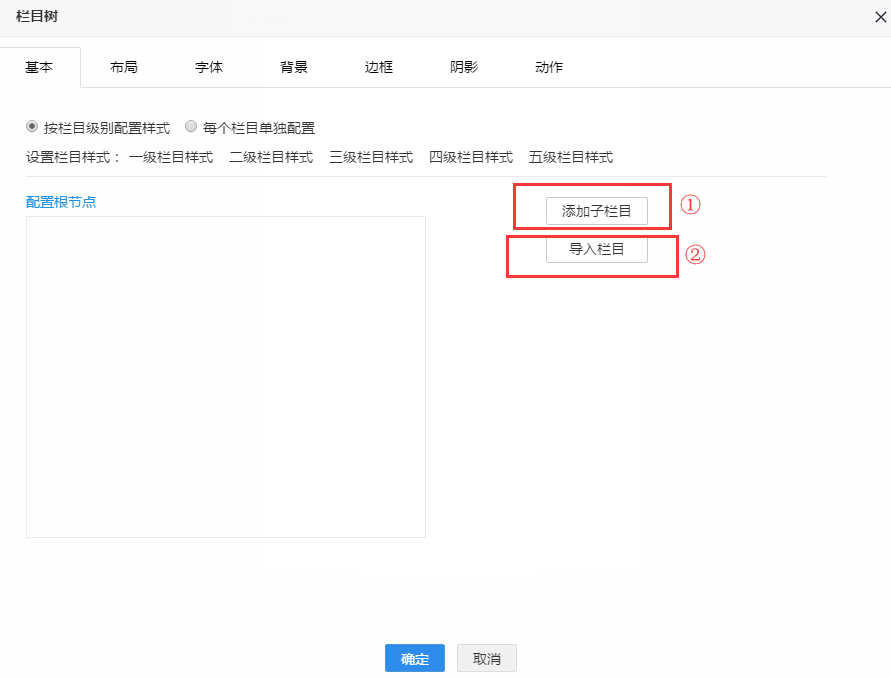Open the 布局 tab
891x678 pixels.
[x=124, y=67]
